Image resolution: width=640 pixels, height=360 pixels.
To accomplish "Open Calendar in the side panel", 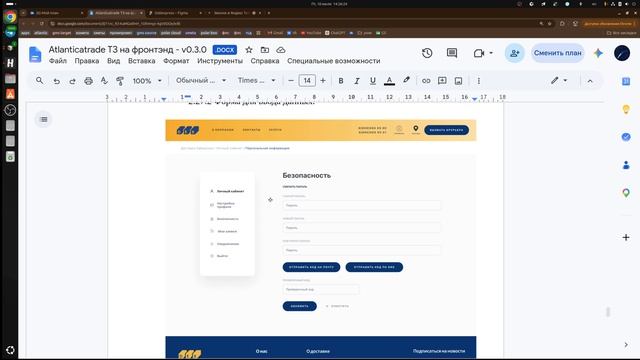I will 626,81.
